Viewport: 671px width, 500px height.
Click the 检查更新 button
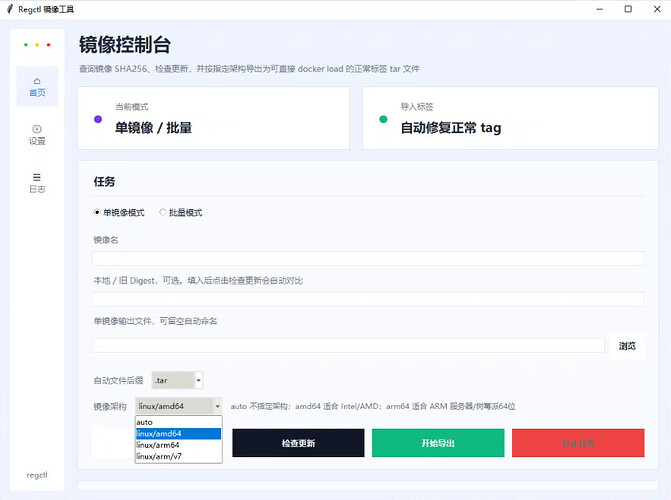(x=298, y=443)
